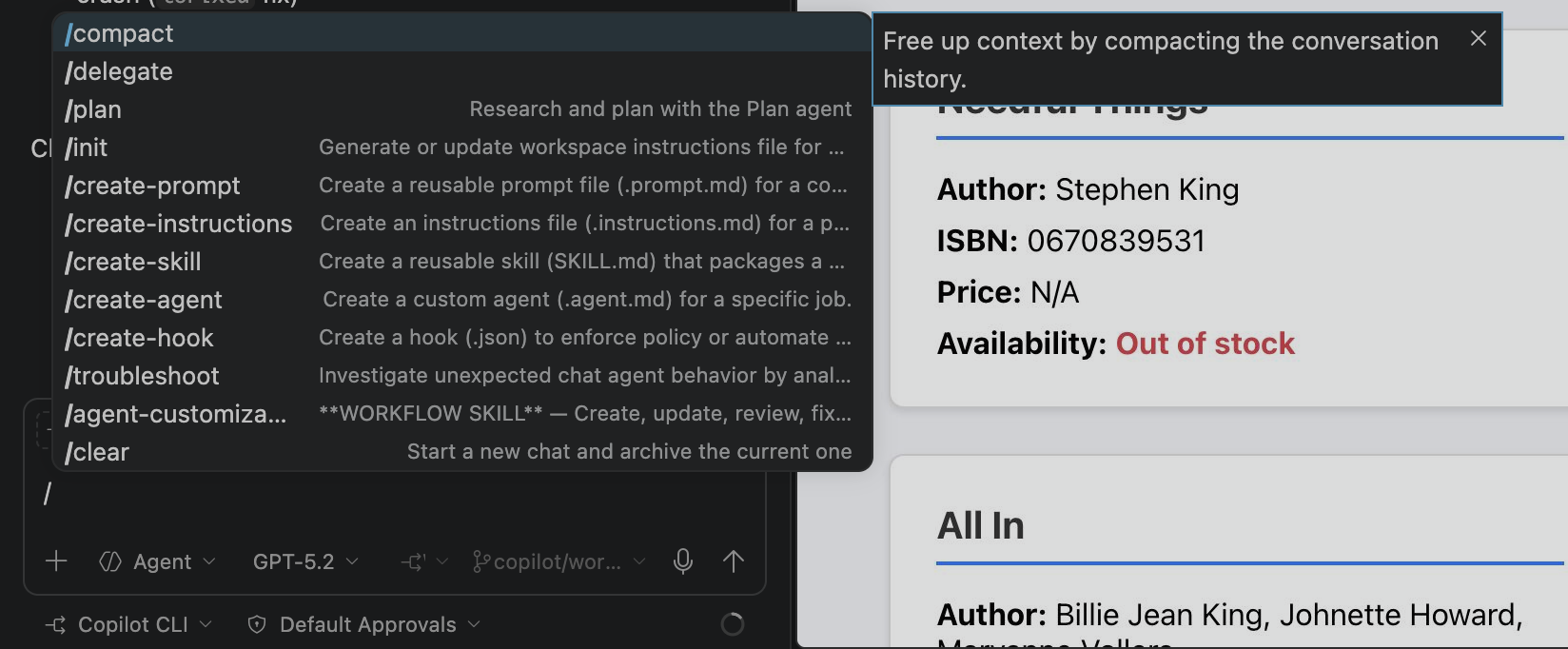Click the ISBN 0670839531 text
Screen dimensions: 1568x649
1070,241
